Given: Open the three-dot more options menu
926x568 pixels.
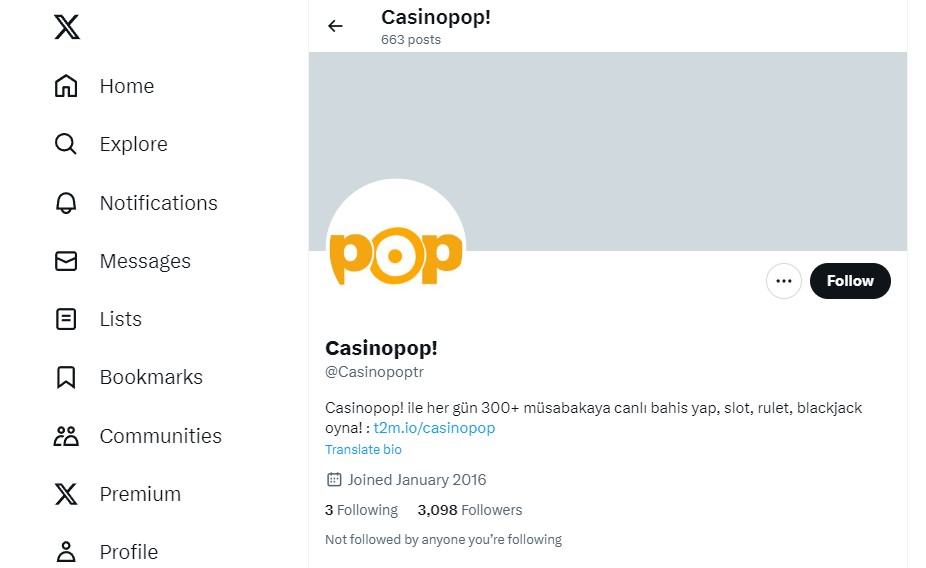Looking at the screenshot, I should 784,281.
